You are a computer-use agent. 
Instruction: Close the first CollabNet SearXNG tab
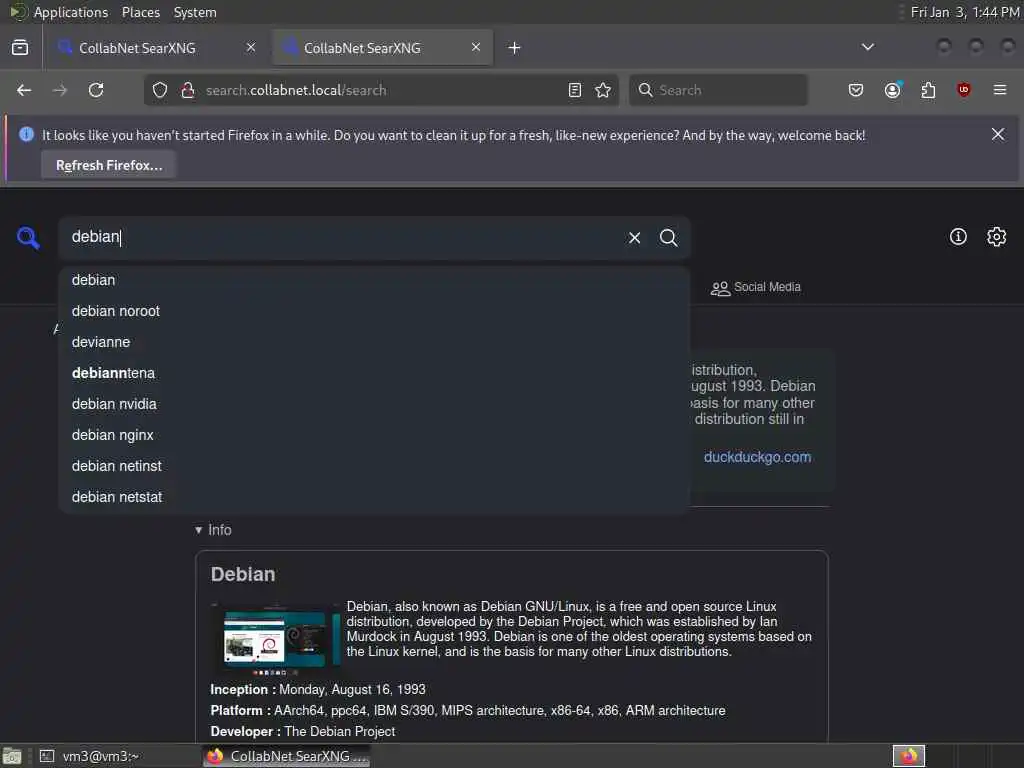point(251,47)
